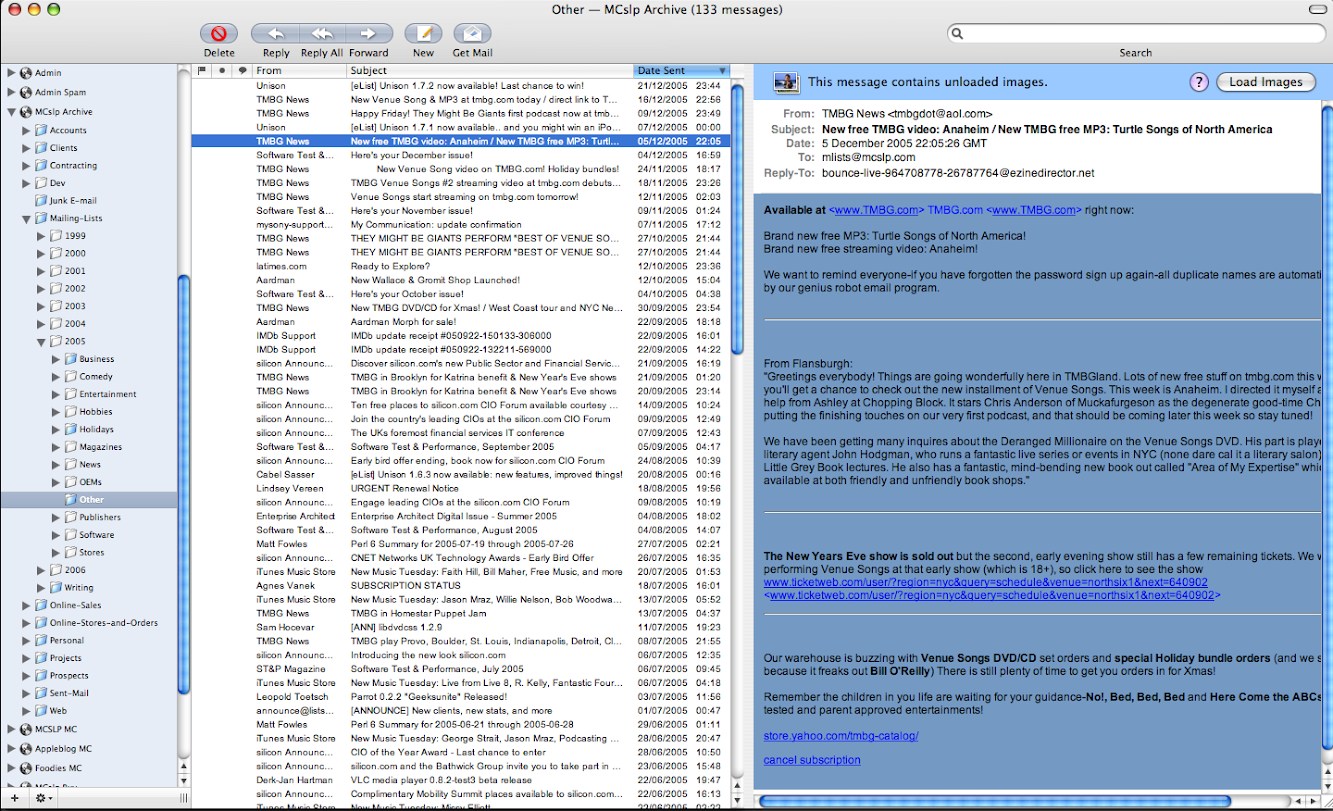This screenshot has width=1333, height=811.
Task: Sort messages by the From column
Action: click(x=299, y=71)
